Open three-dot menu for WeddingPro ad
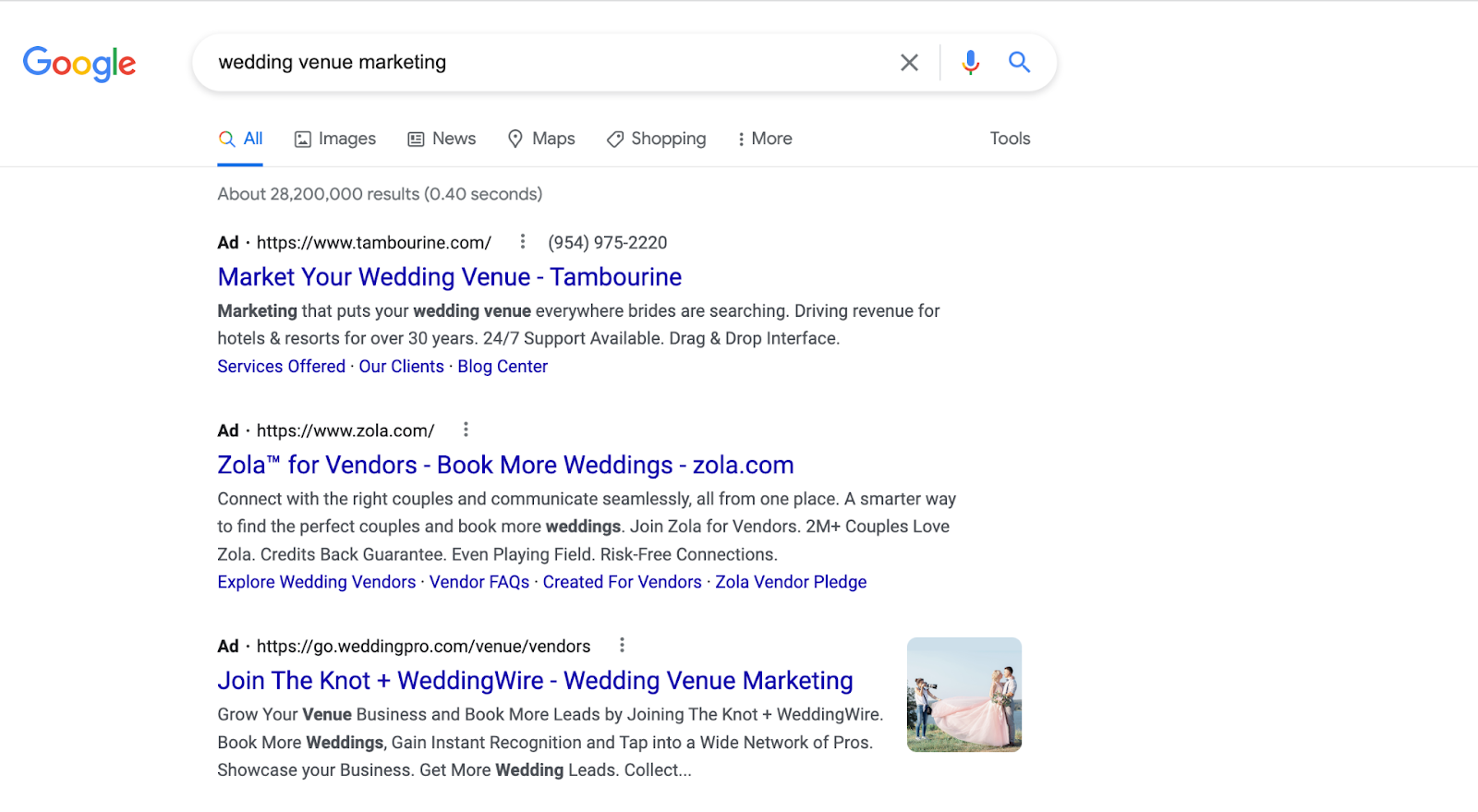The height and width of the screenshot is (812, 1478). [x=622, y=645]
